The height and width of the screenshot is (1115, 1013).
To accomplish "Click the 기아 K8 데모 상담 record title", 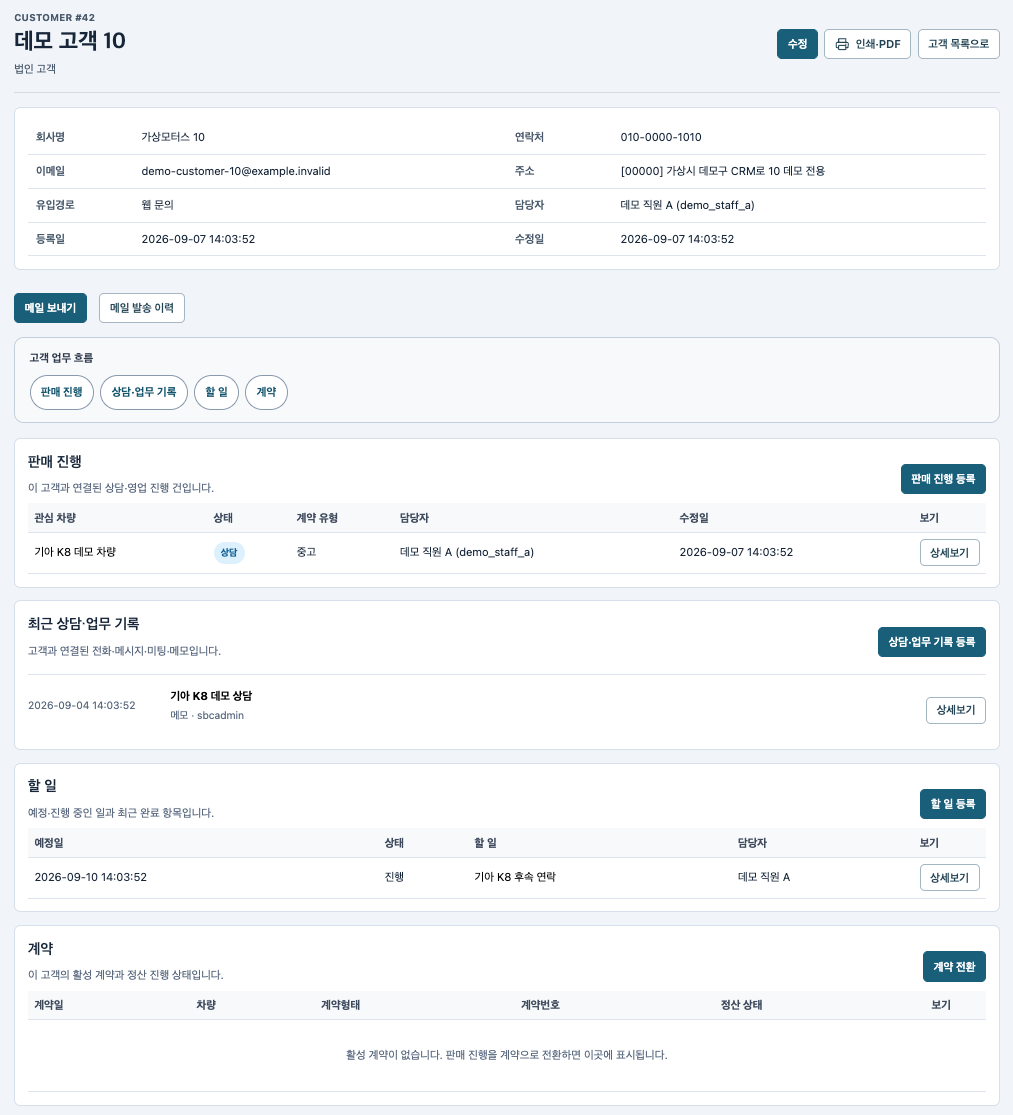I will click(211, 696).
